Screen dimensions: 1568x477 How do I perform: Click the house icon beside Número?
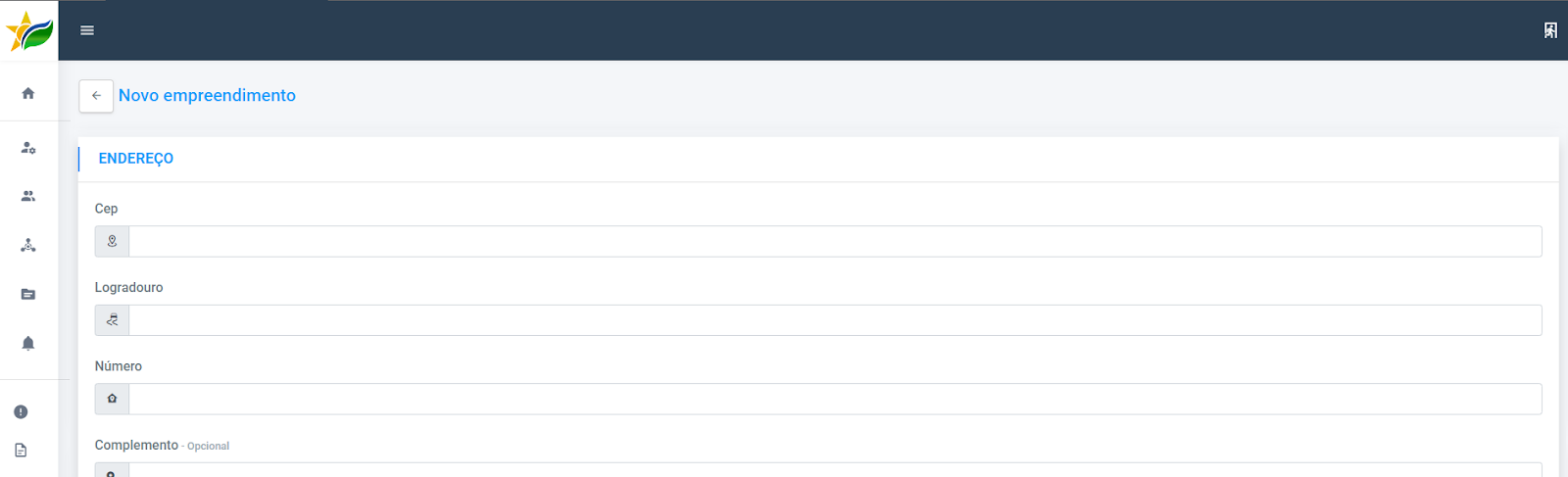(x=112, y=399)
